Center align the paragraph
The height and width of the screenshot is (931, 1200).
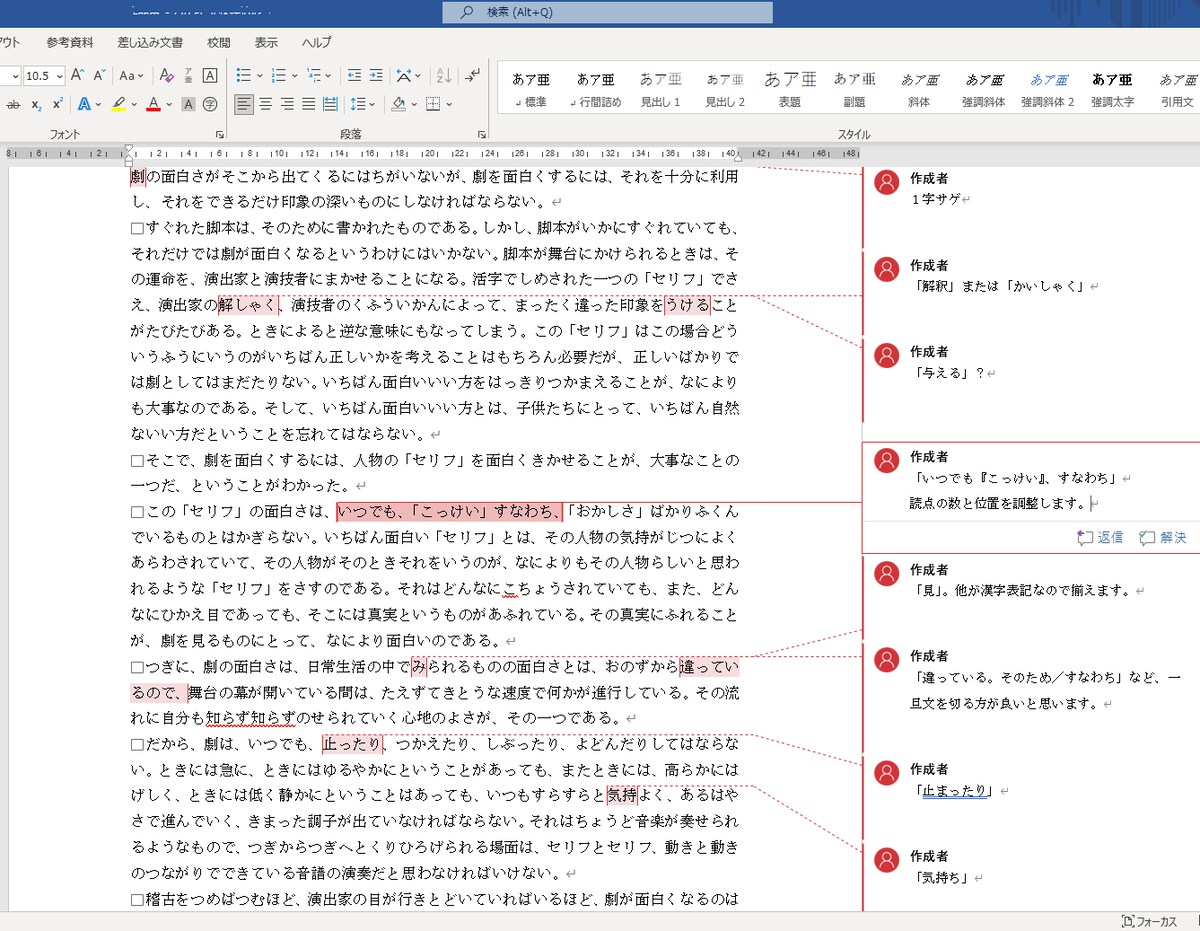pos(266,104)
